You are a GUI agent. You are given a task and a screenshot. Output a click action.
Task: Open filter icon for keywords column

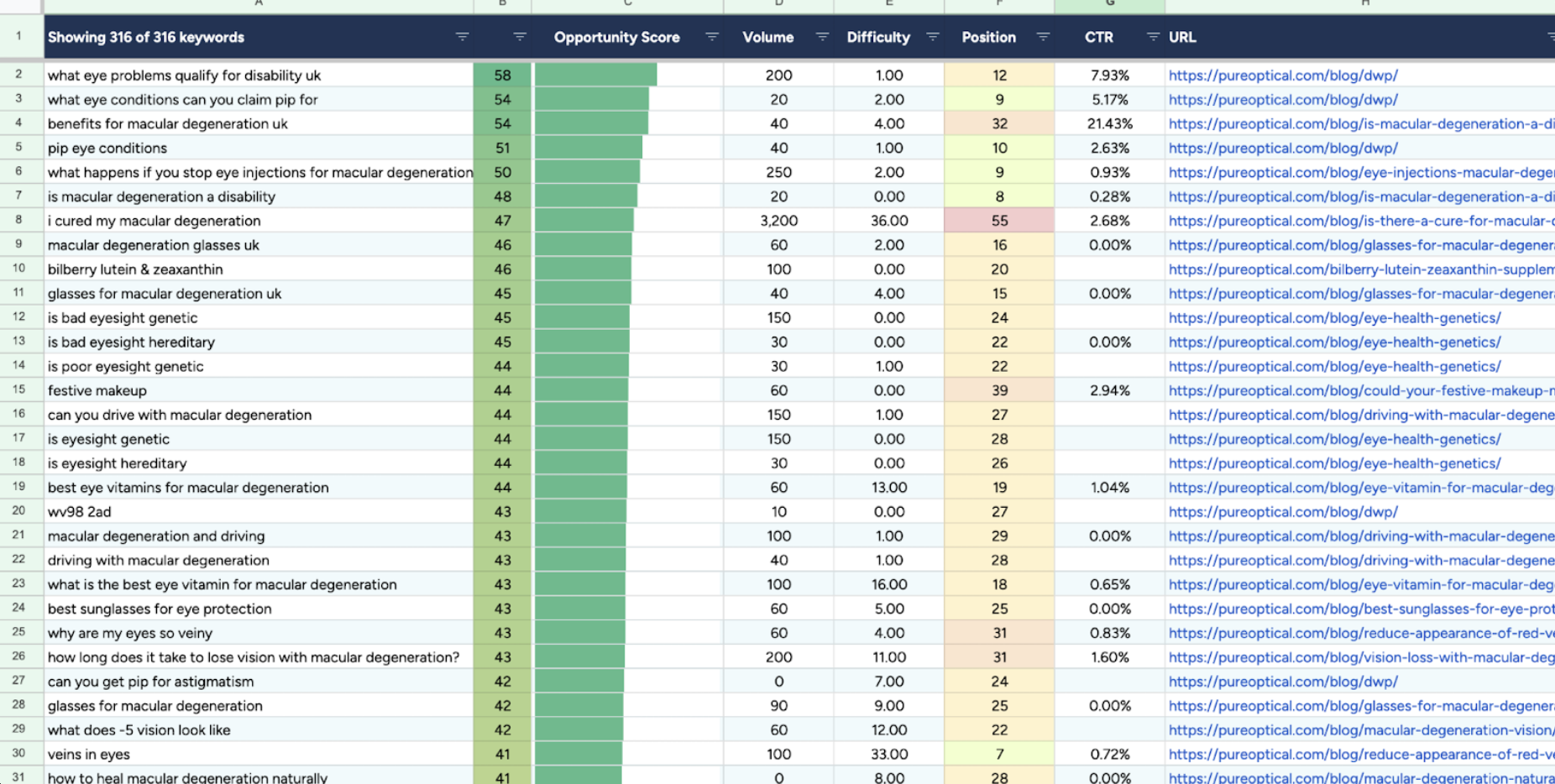tap(462, 37)
